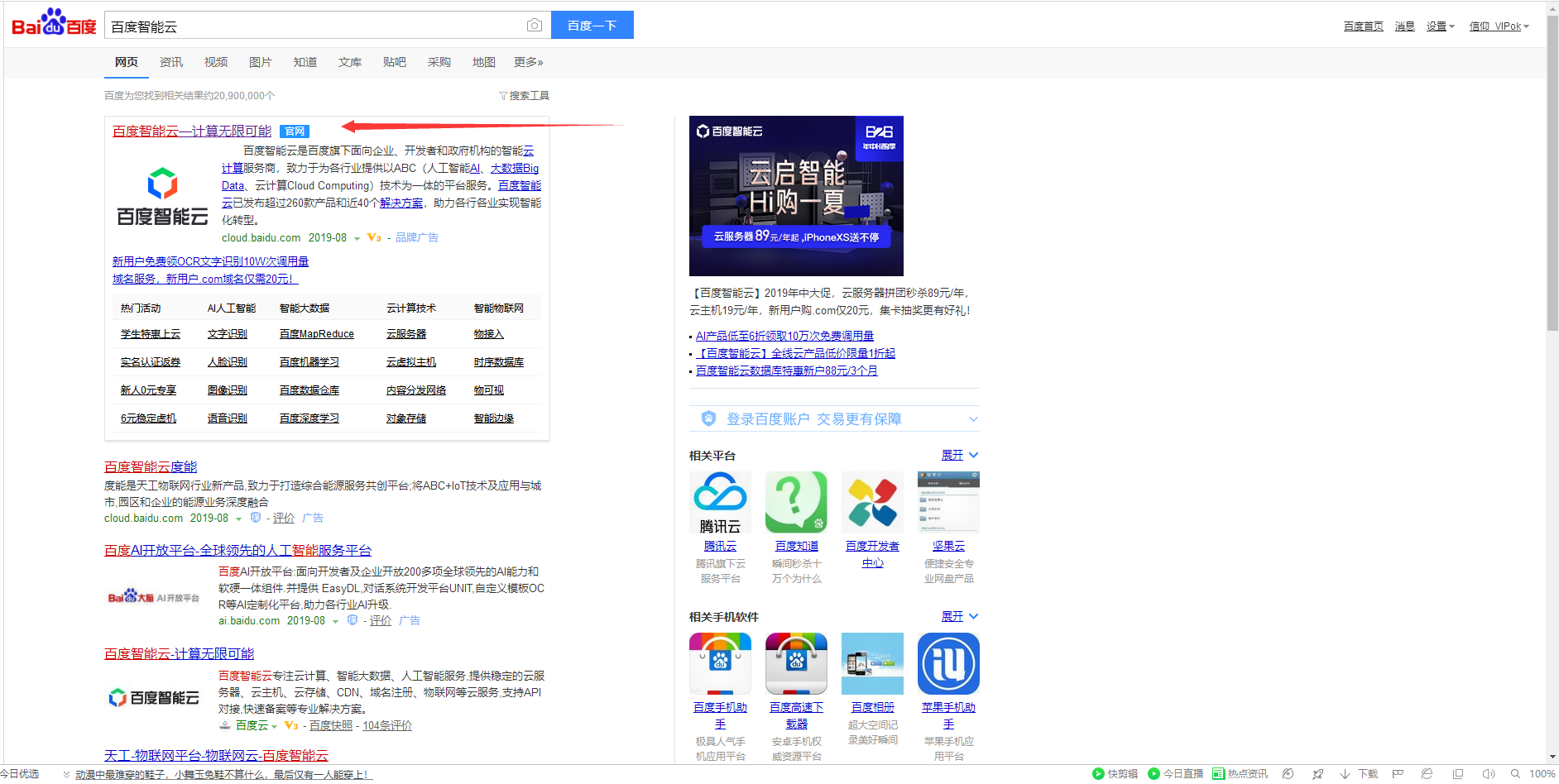The height and width of the screenshot is (784, 1559).
Task: Click 评价 link for ai.baidu.com result
Action: (381, 620)
